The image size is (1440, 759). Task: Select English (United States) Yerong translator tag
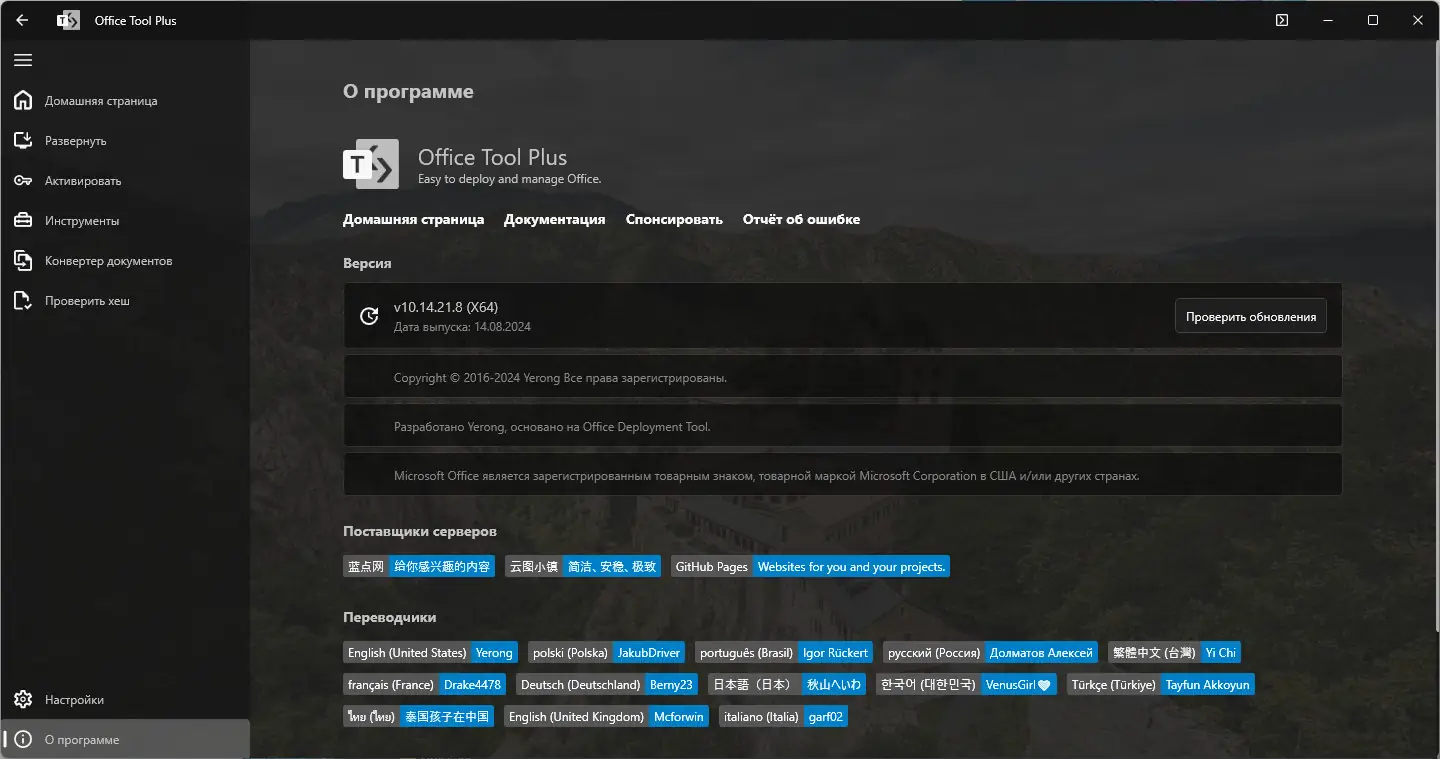430,652
